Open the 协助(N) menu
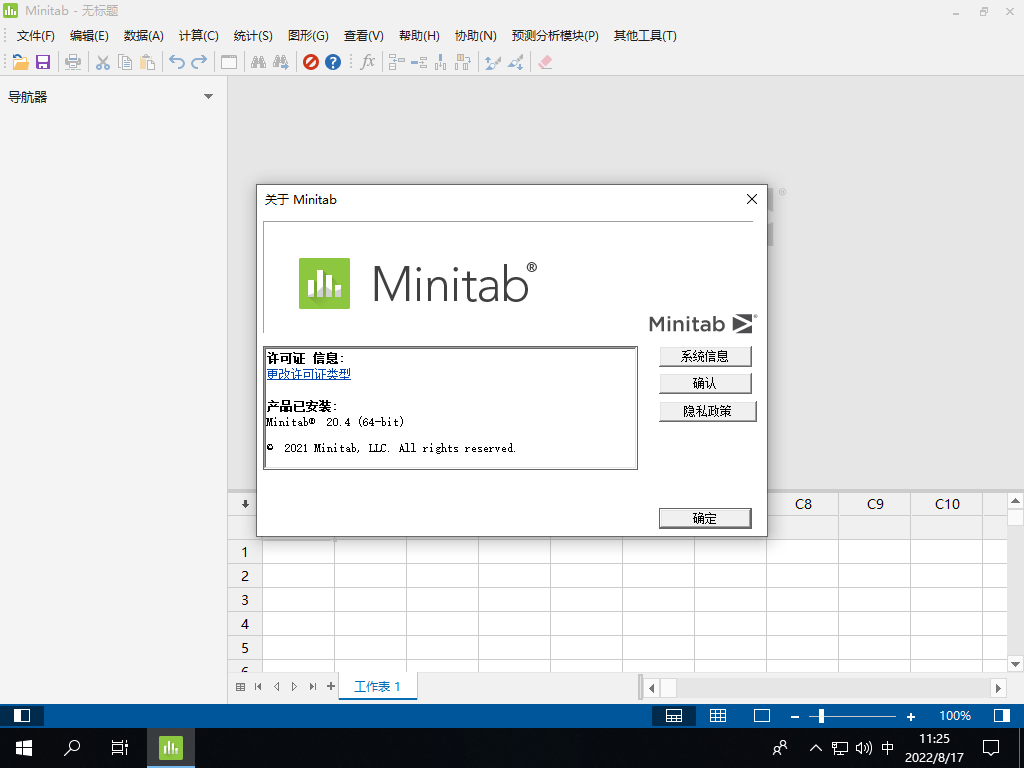 (x=475, y=36)
